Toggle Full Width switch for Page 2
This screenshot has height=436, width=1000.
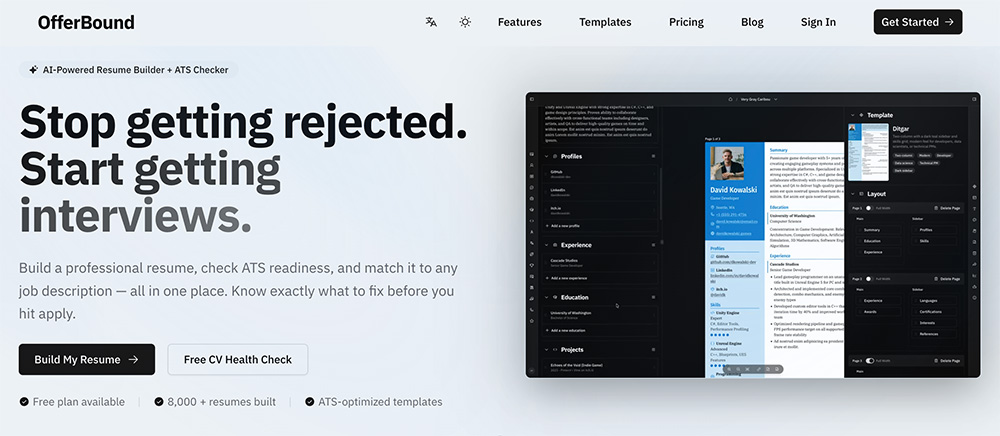click(x=869, y=279)
